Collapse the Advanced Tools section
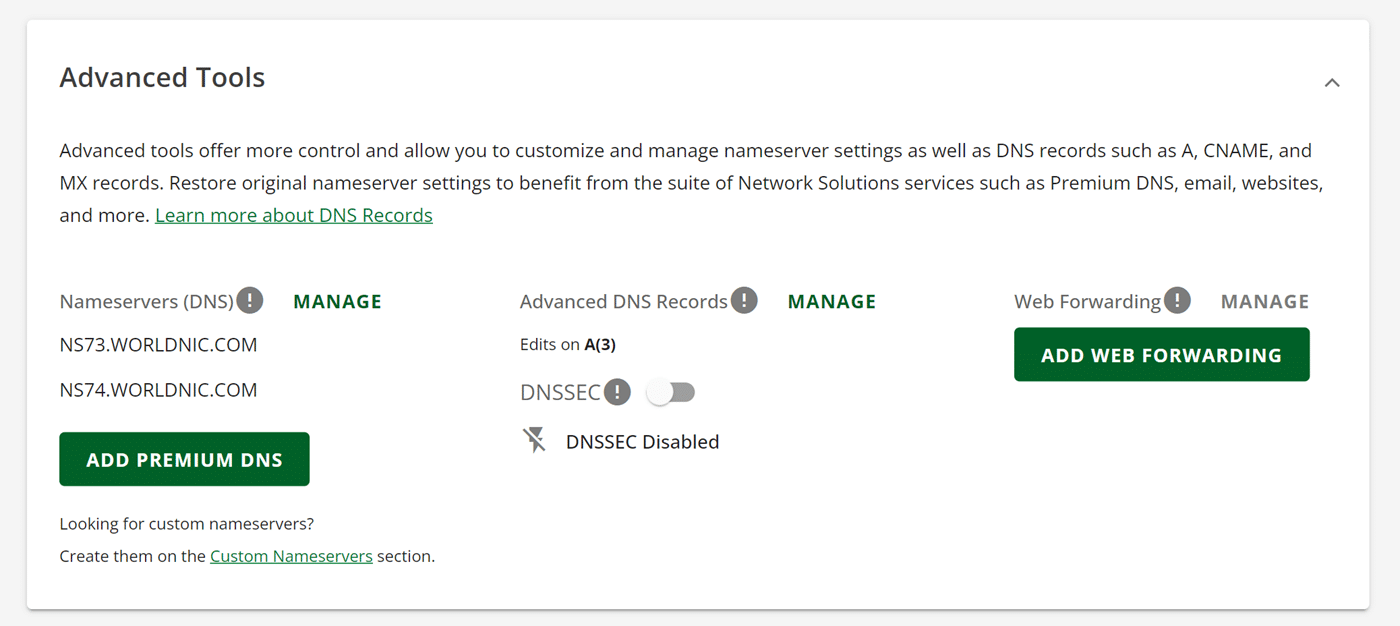The width and height of the screenshot is (1400, 626). click(1332, 82)
